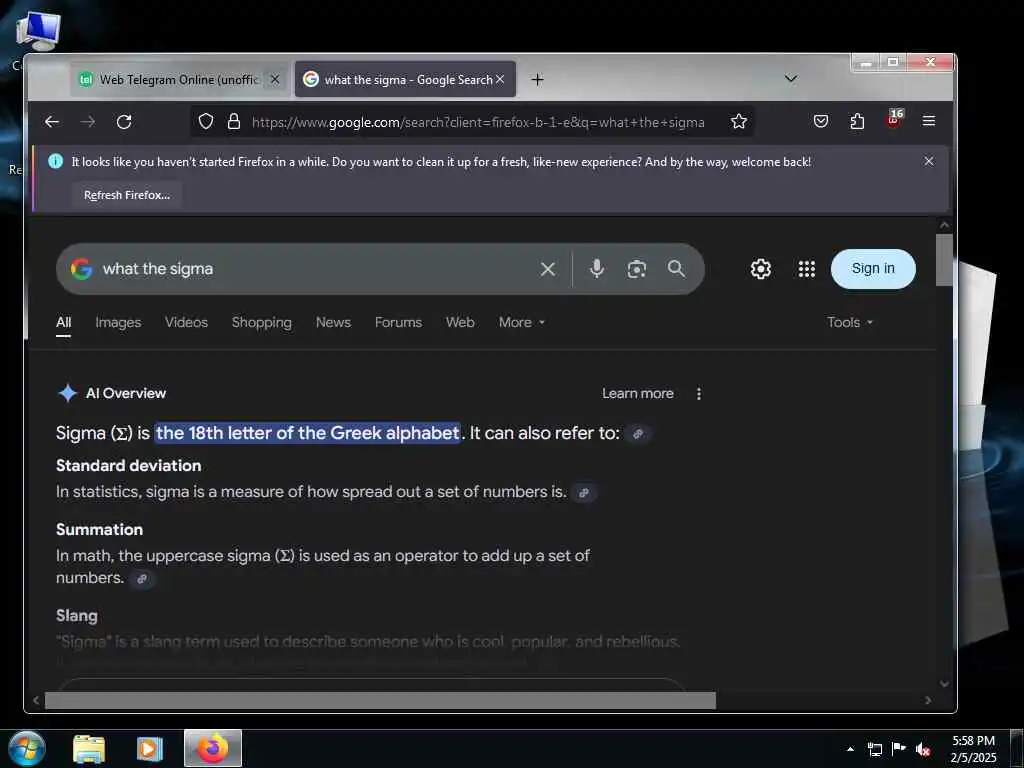Viewport: 1024px width, 768px height.
Task: Click the 'Summation' heading text
Action: tap(99, 530)
